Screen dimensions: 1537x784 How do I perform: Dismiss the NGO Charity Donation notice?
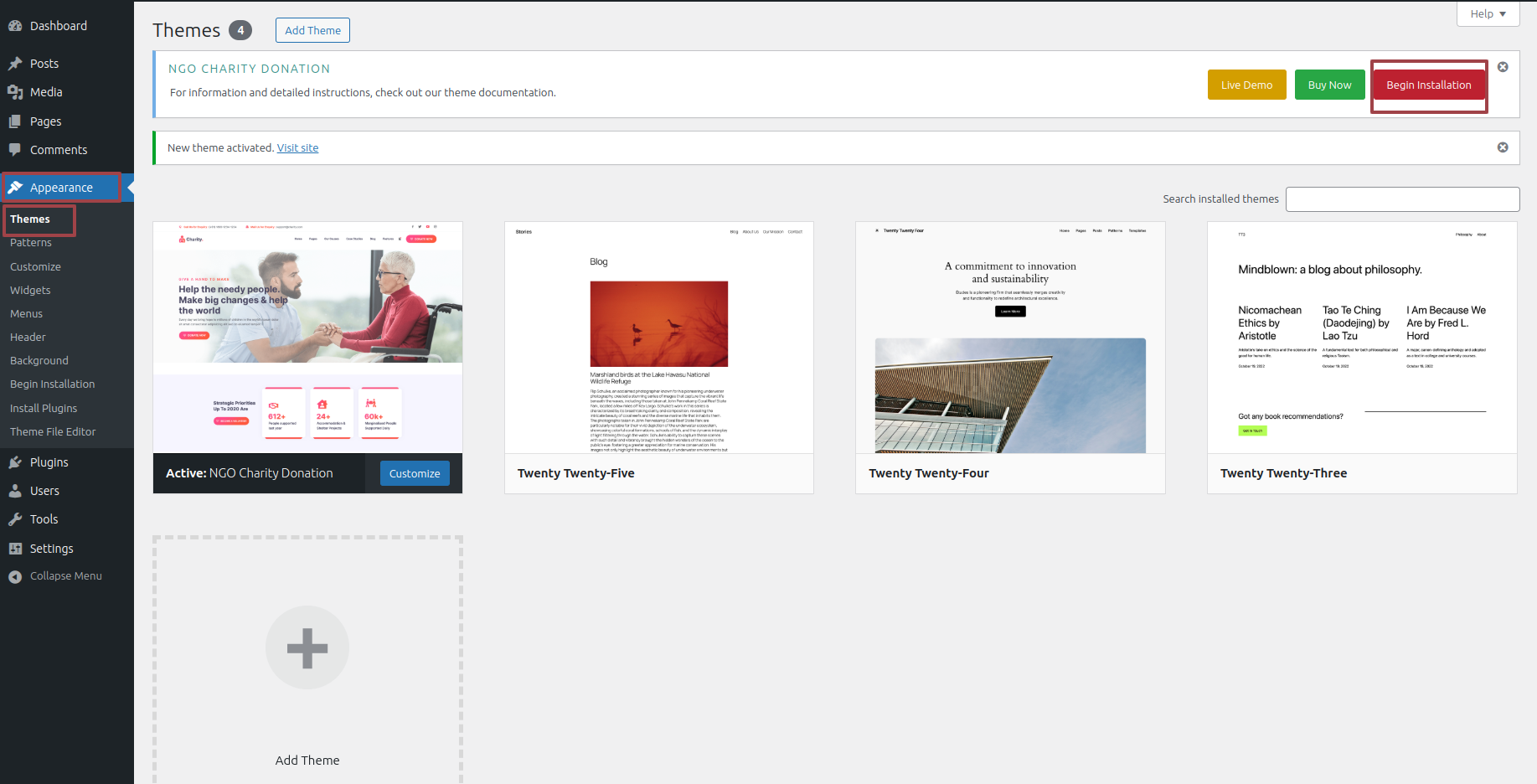[1503, 67]
